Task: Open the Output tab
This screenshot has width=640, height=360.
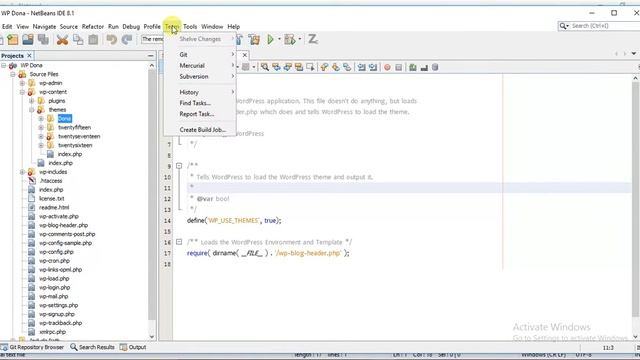Action: [133, 347]
